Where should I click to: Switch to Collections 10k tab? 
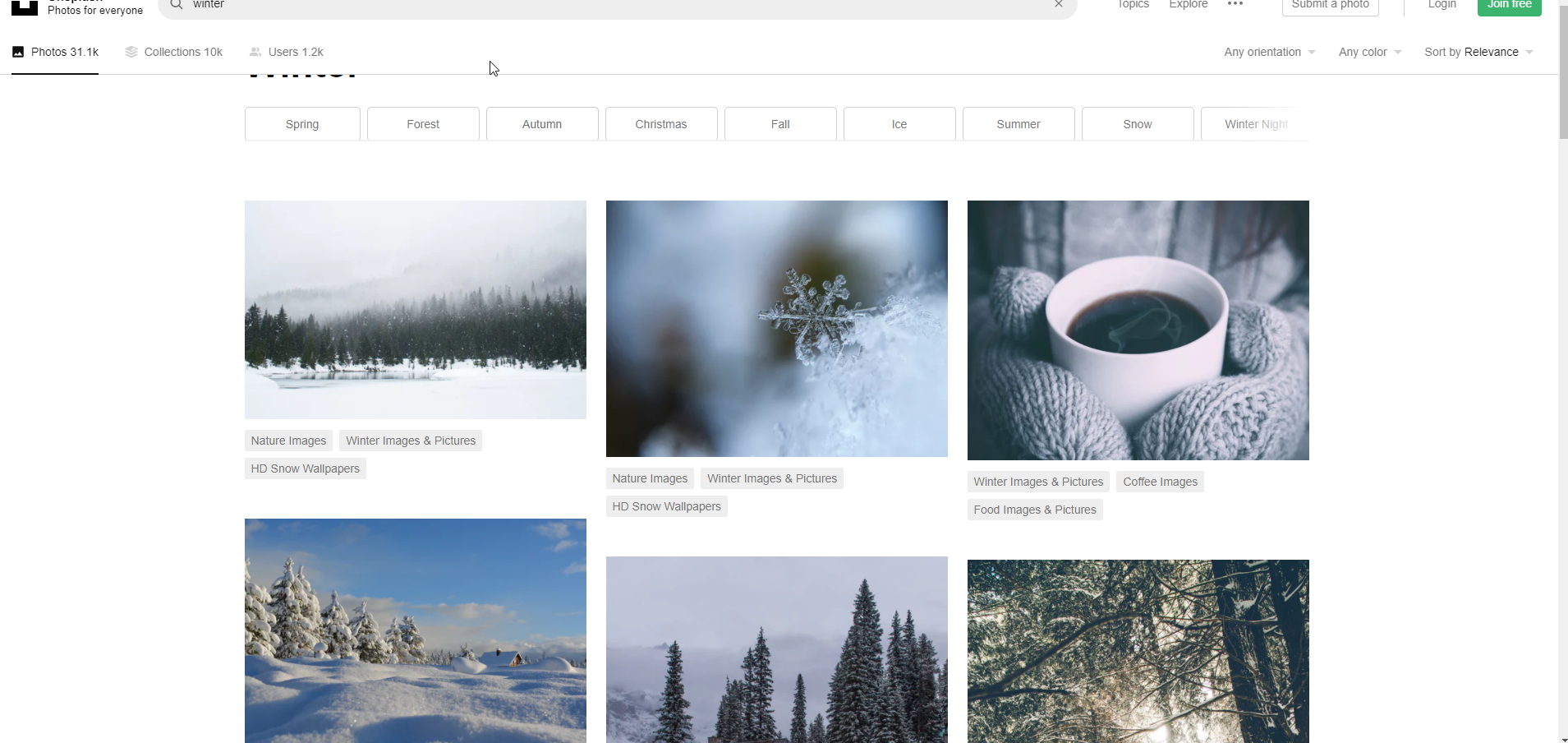[173, 52]
